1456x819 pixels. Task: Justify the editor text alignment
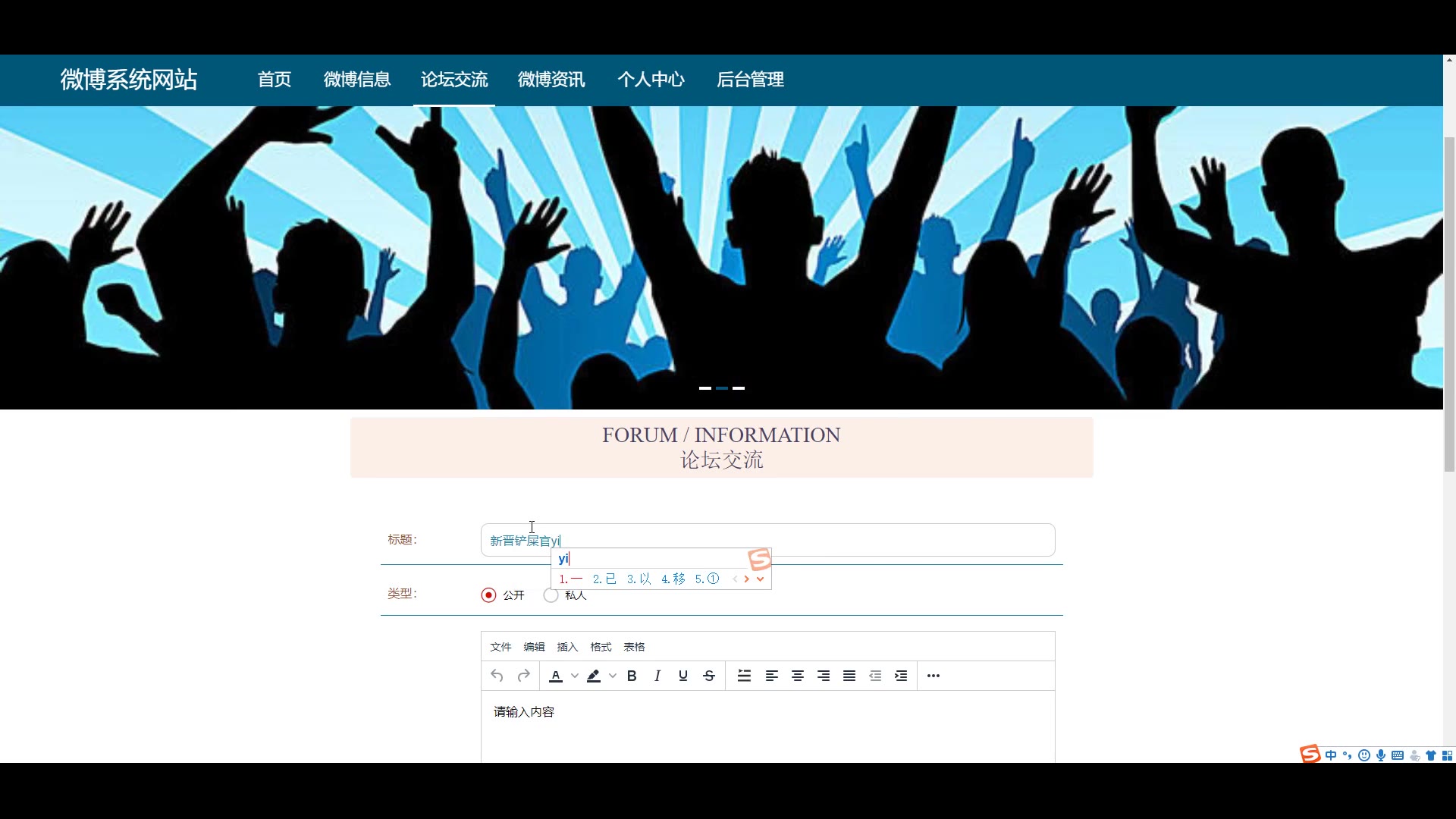849,676
